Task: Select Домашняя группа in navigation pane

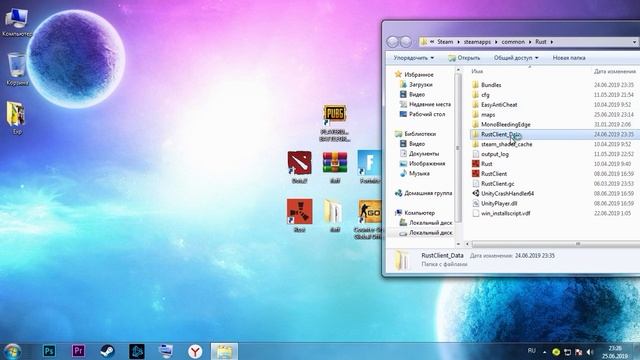Action: click(423, 193)
